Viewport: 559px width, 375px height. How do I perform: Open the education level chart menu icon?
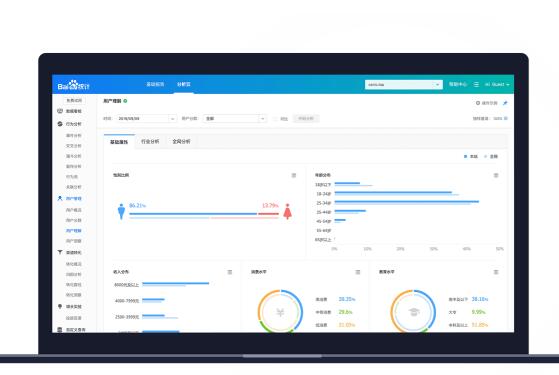pyautogui.click(x=496, y=272)
